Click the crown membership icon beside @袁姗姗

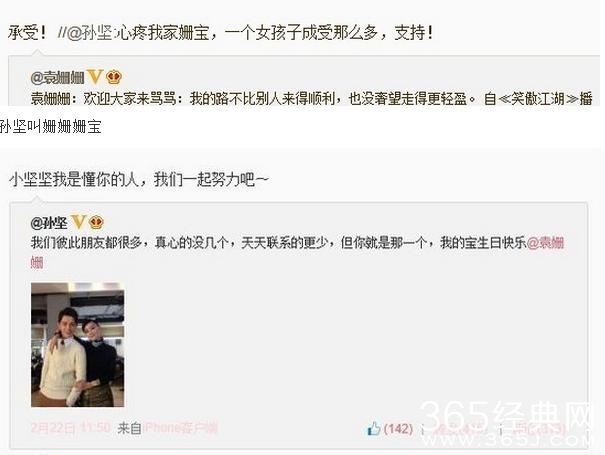113,77
